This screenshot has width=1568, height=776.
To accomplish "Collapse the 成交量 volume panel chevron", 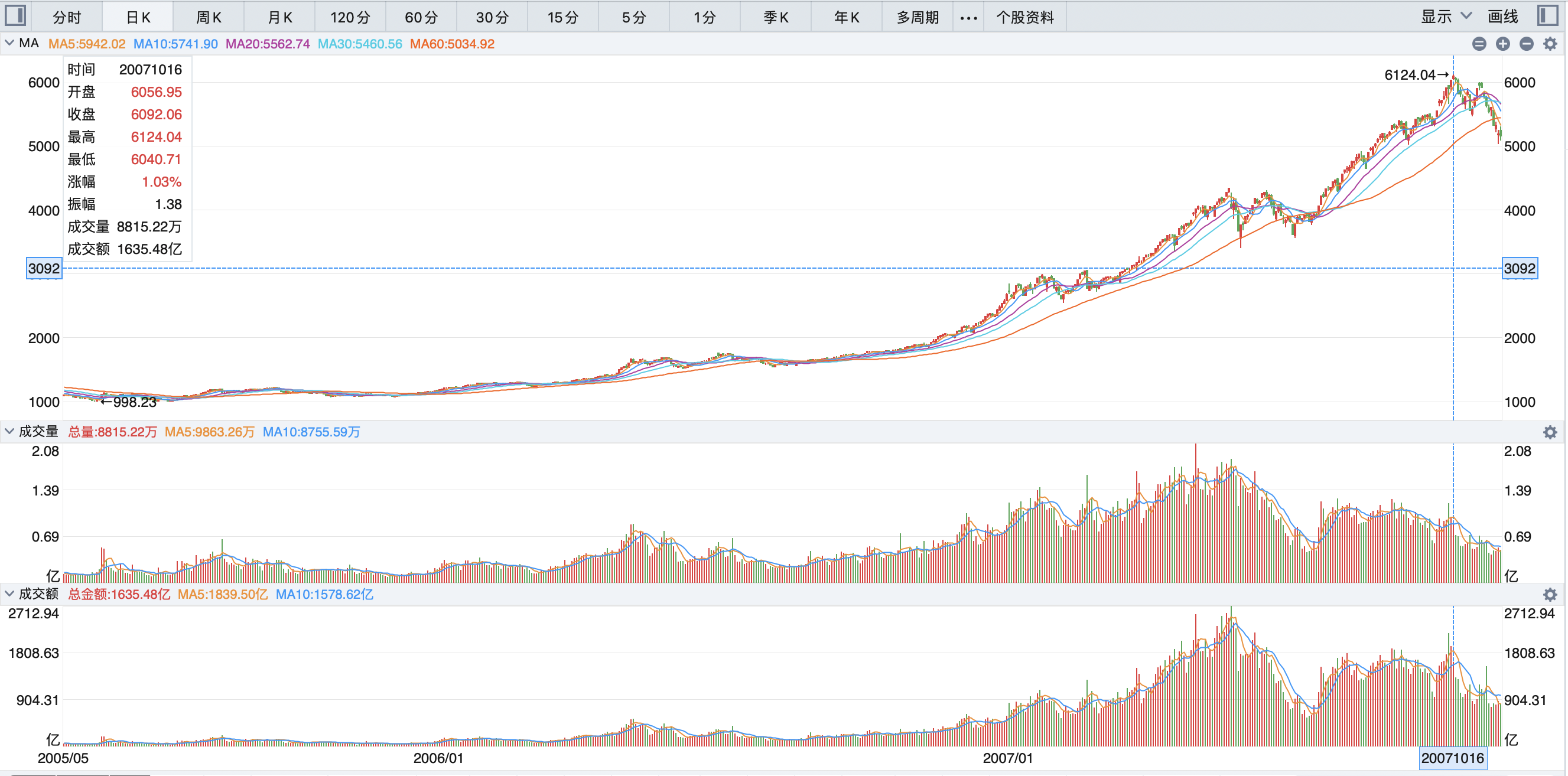I will 9,432.
